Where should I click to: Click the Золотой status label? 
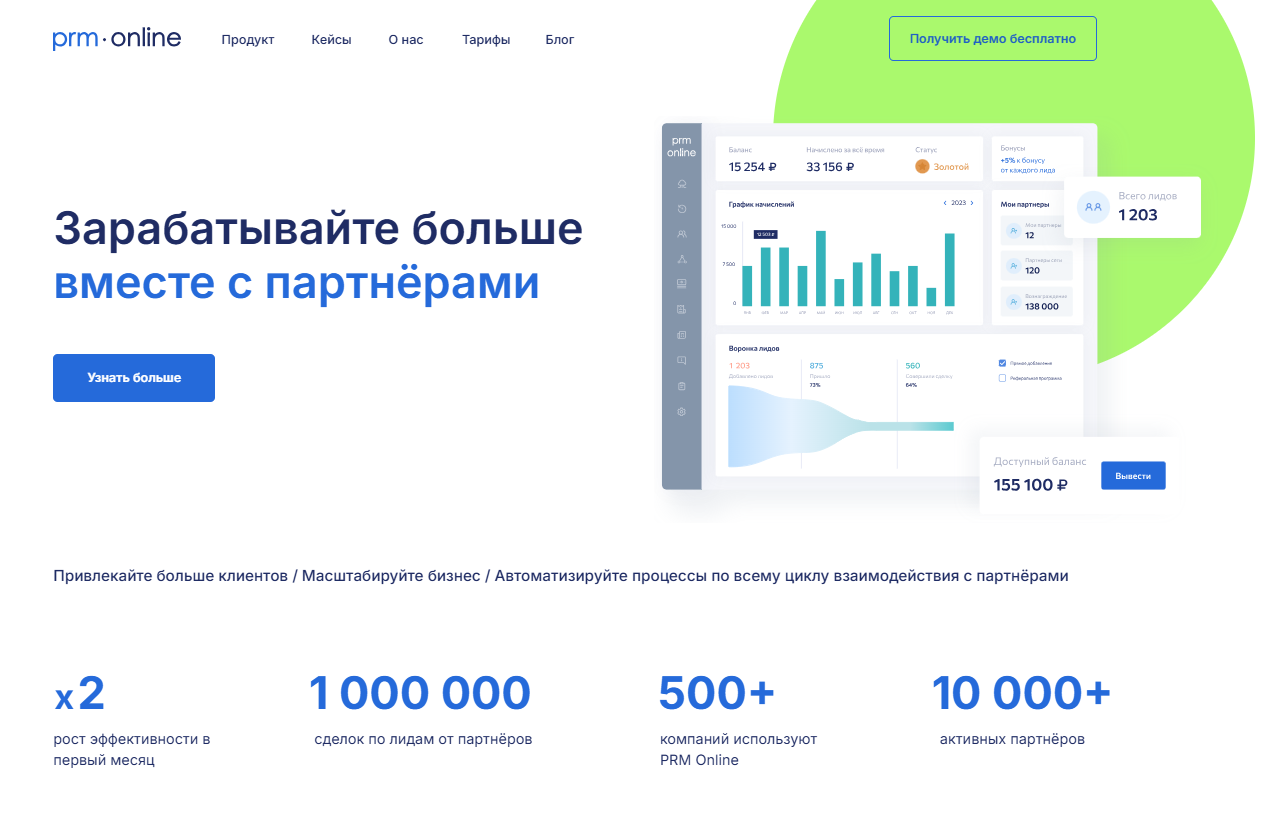point(951,167)
